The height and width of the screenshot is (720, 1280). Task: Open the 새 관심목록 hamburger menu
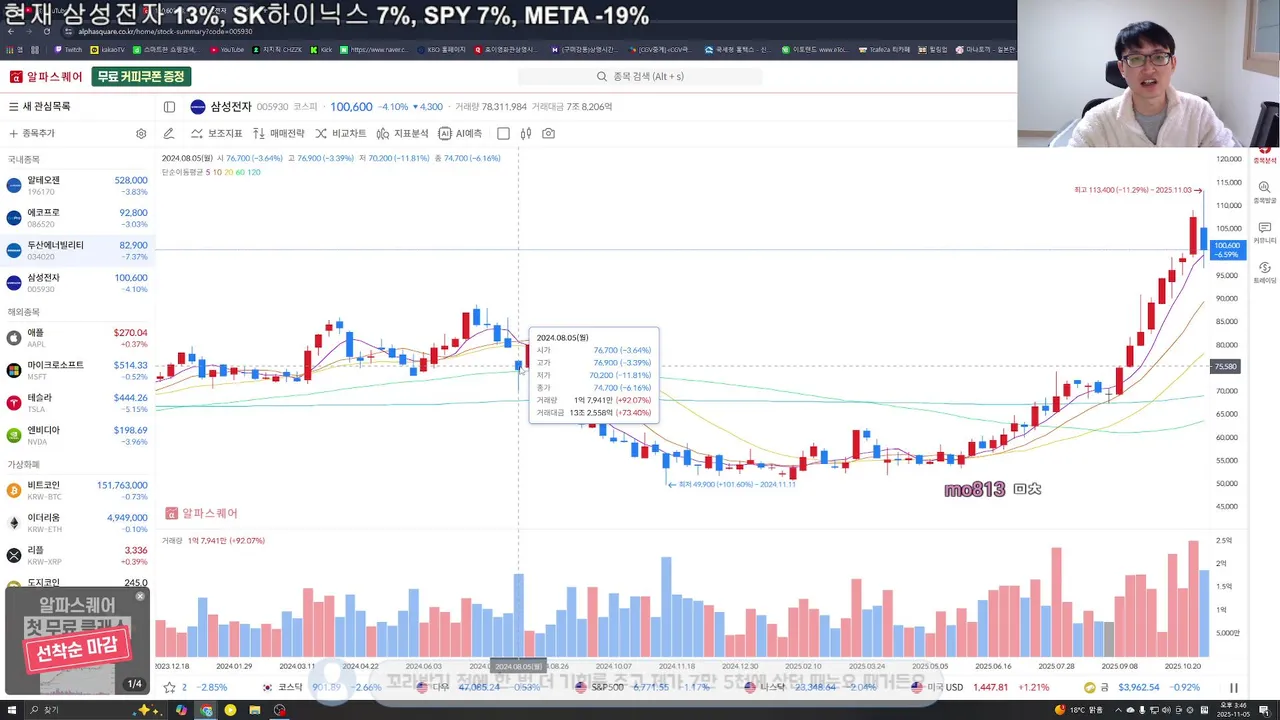click(x=14, y=106)
